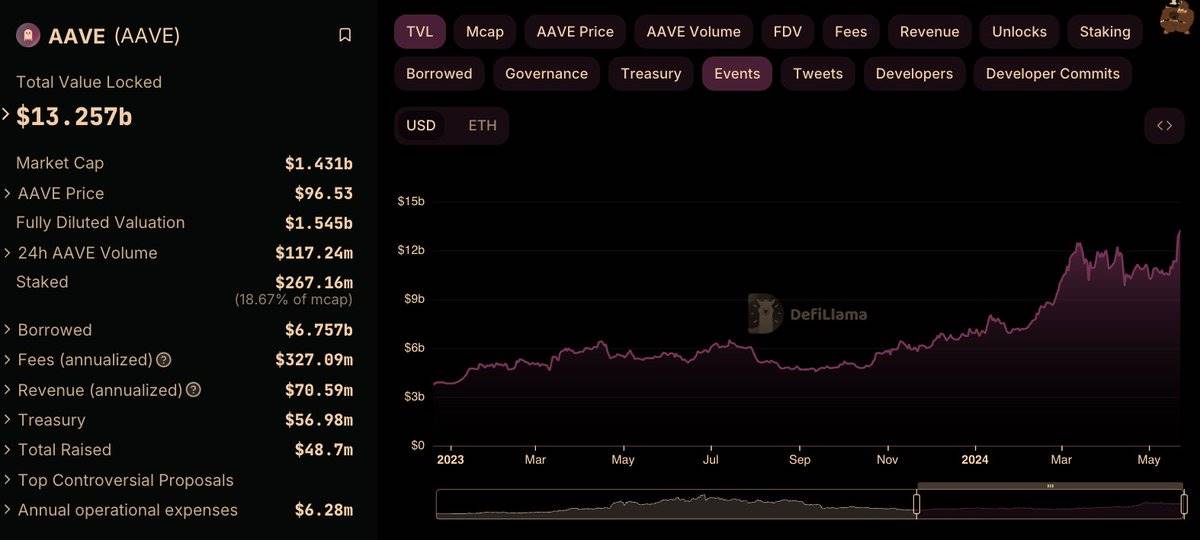Open the embed chart code icon

[1164, 126]
